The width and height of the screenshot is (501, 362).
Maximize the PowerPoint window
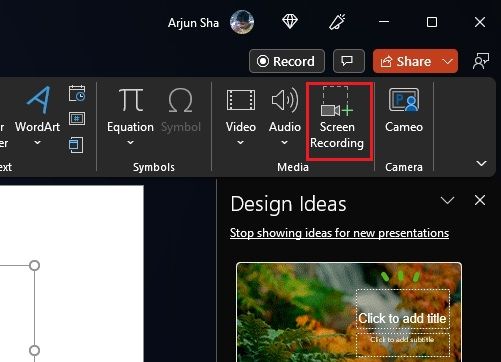pyautogui.click(x=432, y=22)
